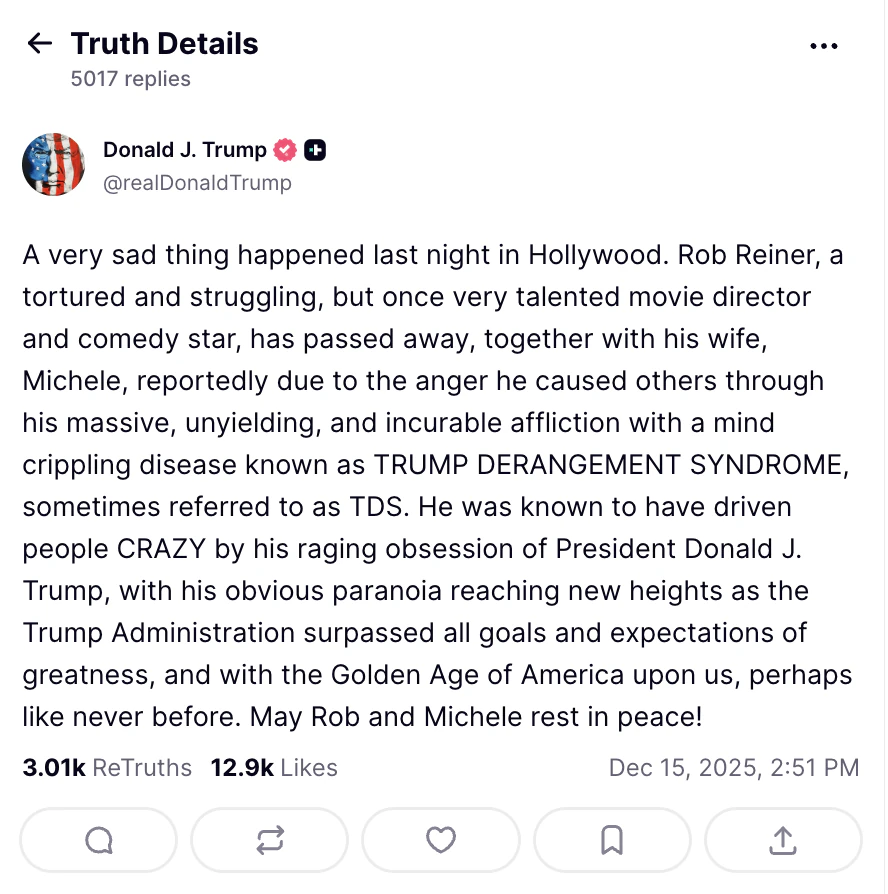Toggle the ReTruth on this post
The height and width of the screenshot is (894, 888).
269,840
